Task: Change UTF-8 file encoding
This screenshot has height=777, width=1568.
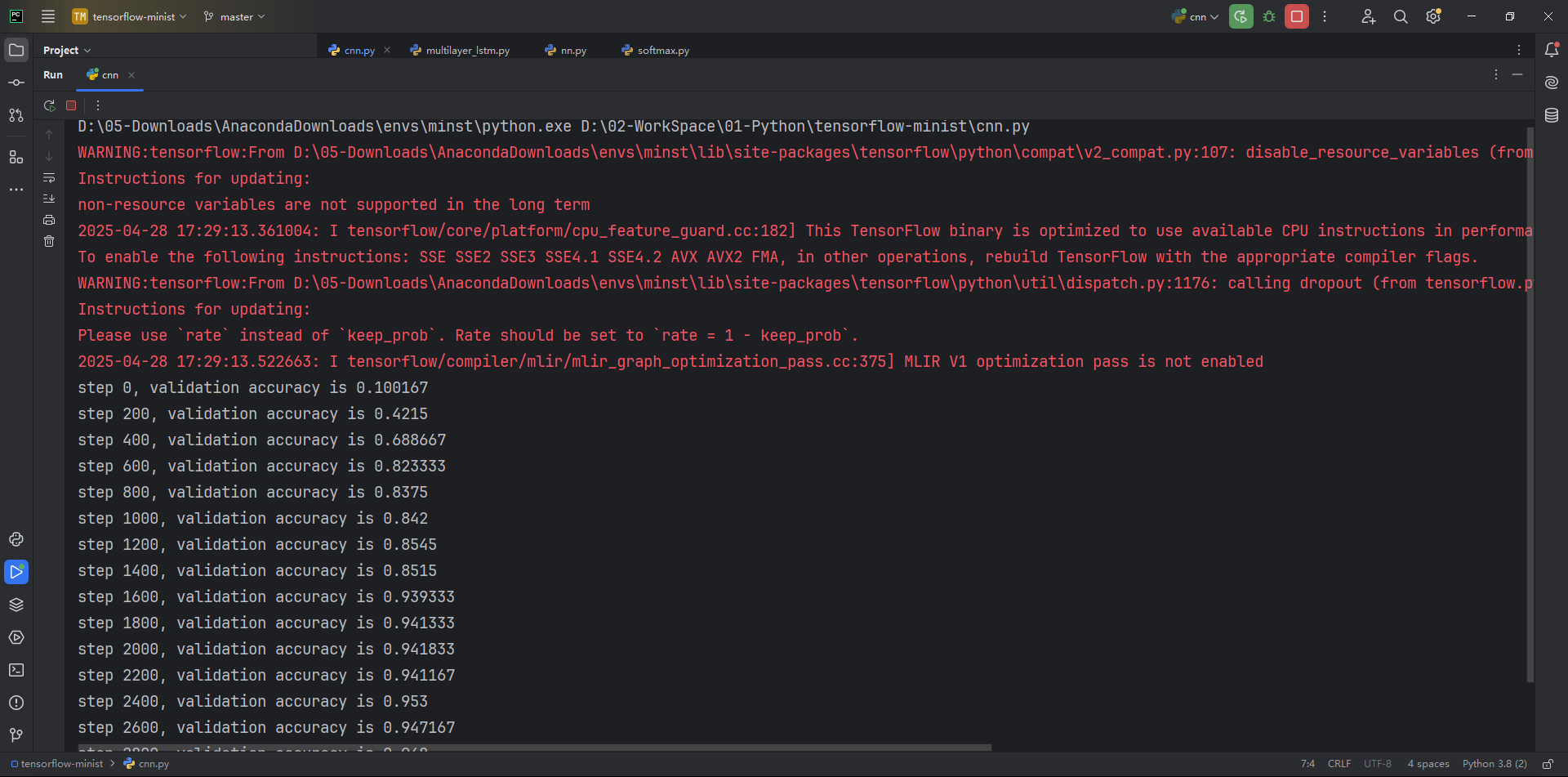Action: pyautogui.click(x=1378, y=764)
